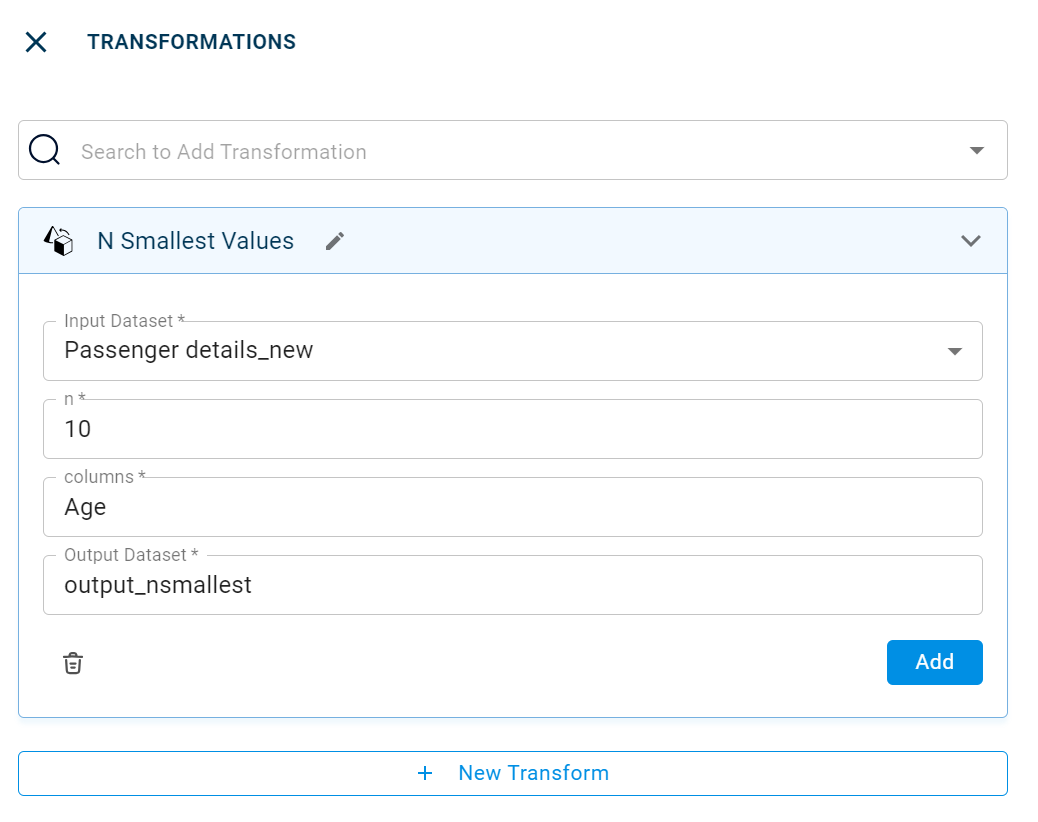The image size is (1038, 822).
Task: Open the search transformation dropdown arrow
Action: click(977, 151)
